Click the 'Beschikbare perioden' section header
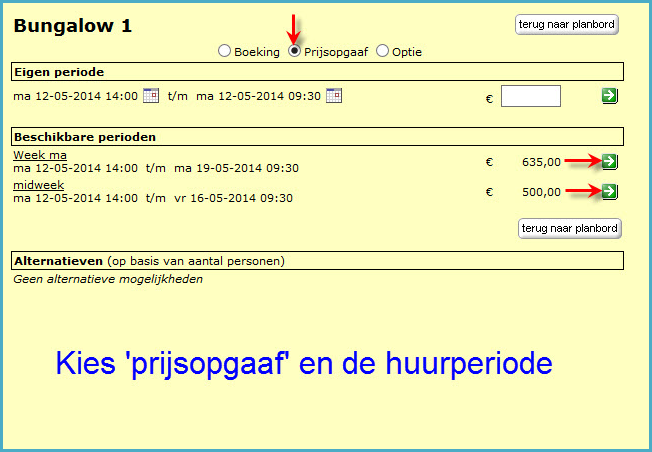 [84, 136]
